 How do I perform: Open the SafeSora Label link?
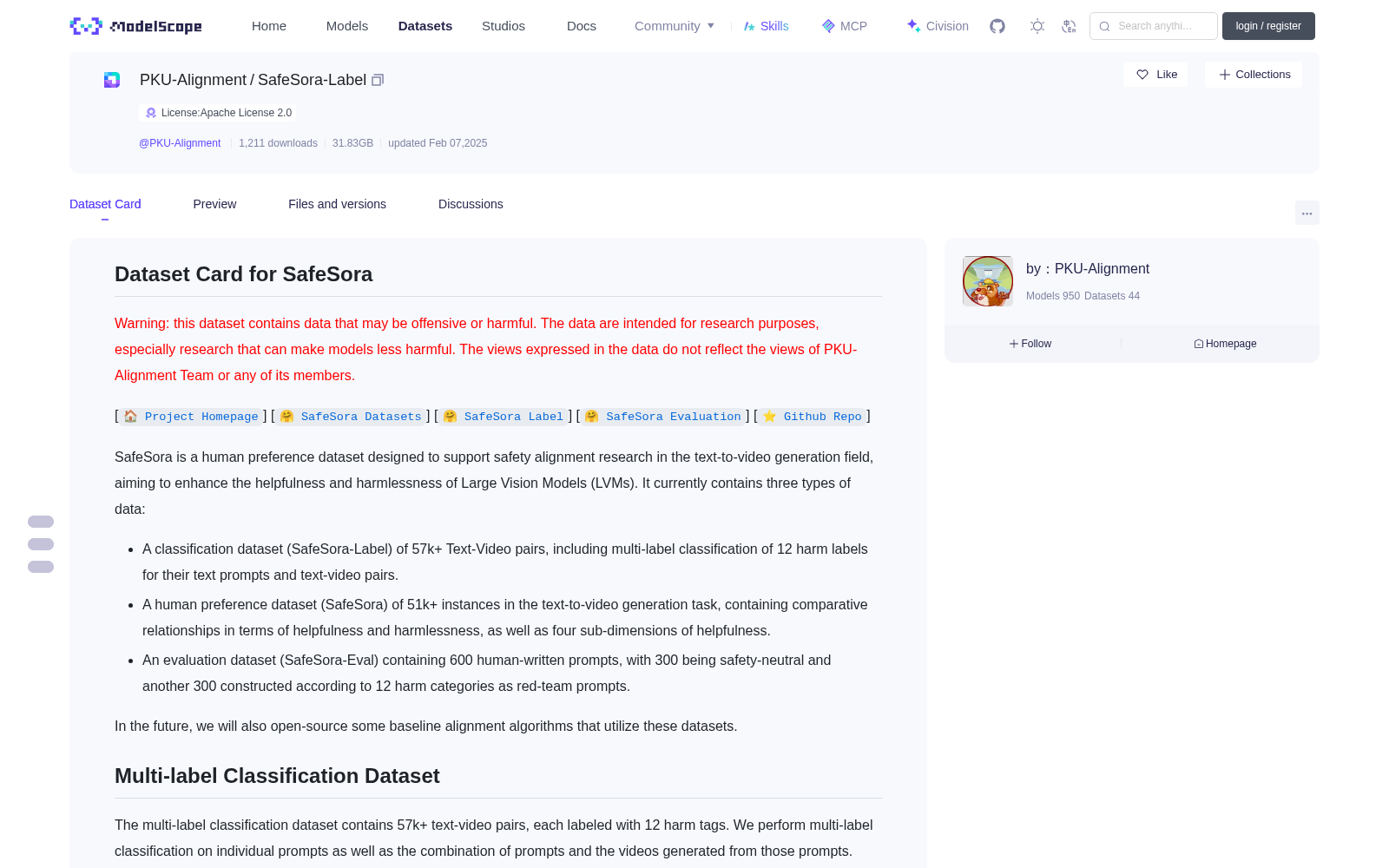[x=504, y=417]
